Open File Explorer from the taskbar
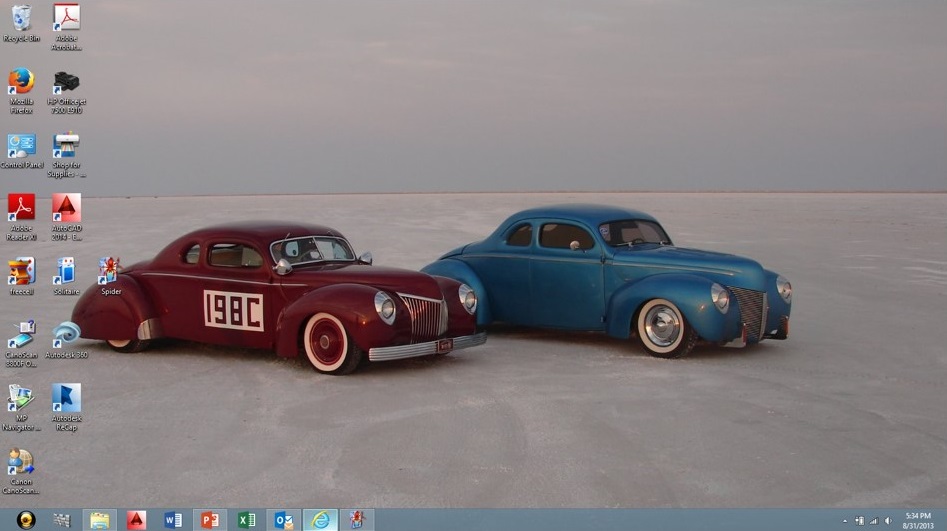Screen dimensions: 947x531 pos(99,520)
